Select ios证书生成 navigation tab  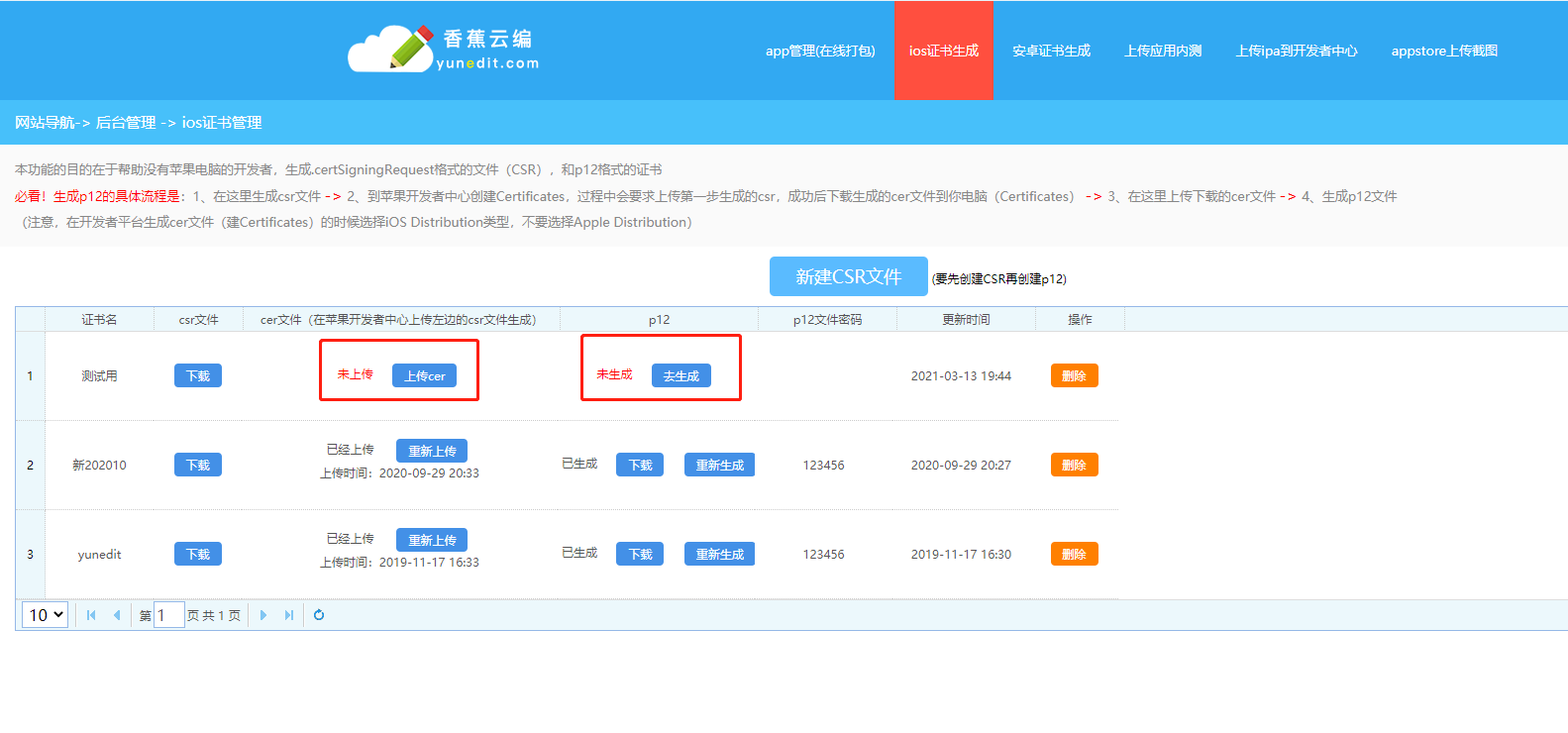944,51
